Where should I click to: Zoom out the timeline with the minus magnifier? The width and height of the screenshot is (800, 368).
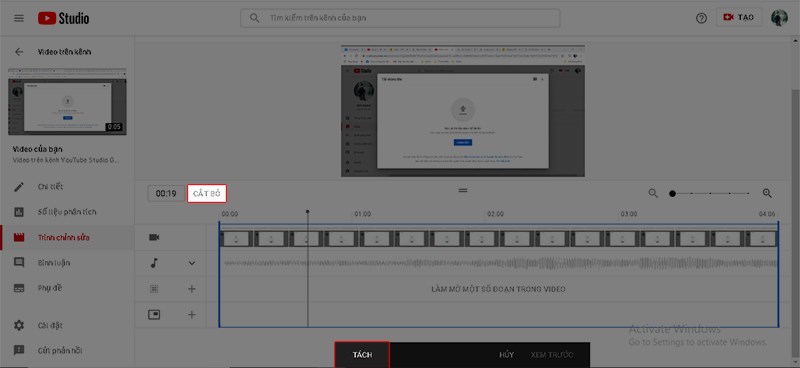click(653, 193)
